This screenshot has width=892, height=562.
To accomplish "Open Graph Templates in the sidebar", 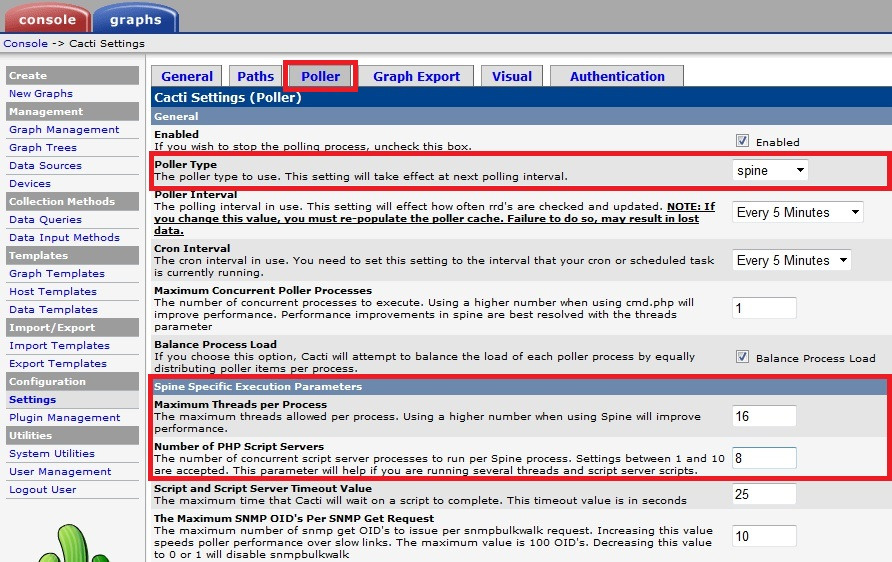I will (x=57, y=274).
